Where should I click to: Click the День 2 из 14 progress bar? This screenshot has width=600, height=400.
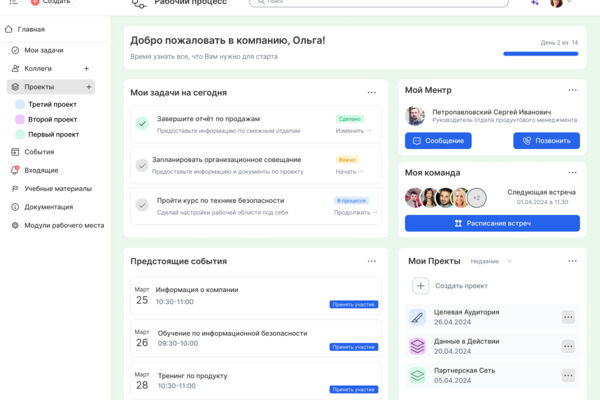540,54
